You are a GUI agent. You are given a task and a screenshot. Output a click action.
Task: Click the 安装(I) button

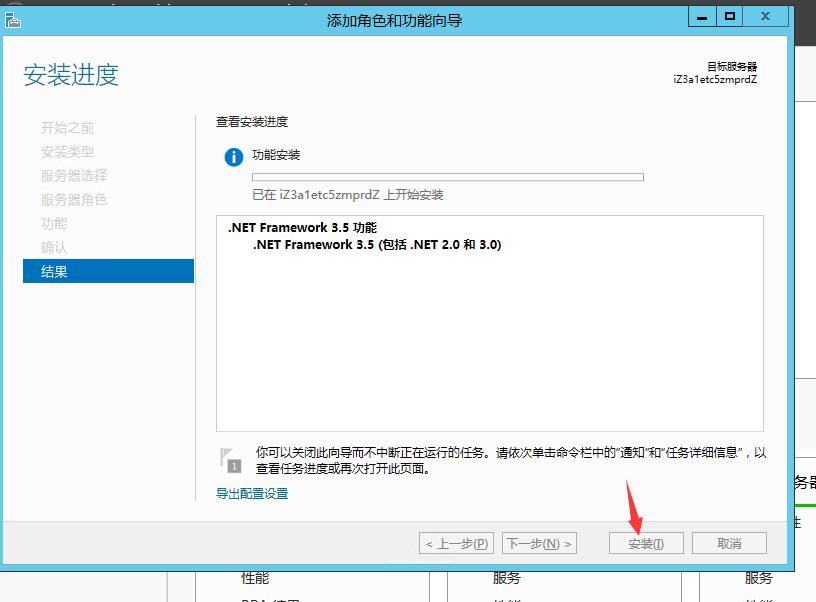(x=646, y=544)
